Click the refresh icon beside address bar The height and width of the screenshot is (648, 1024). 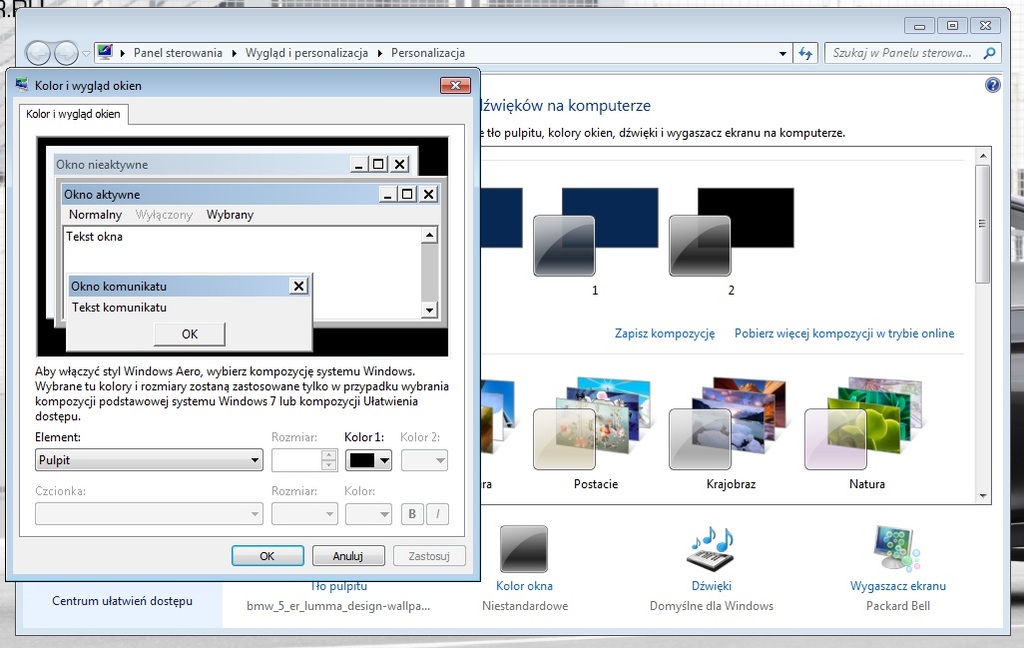point(807,53)
